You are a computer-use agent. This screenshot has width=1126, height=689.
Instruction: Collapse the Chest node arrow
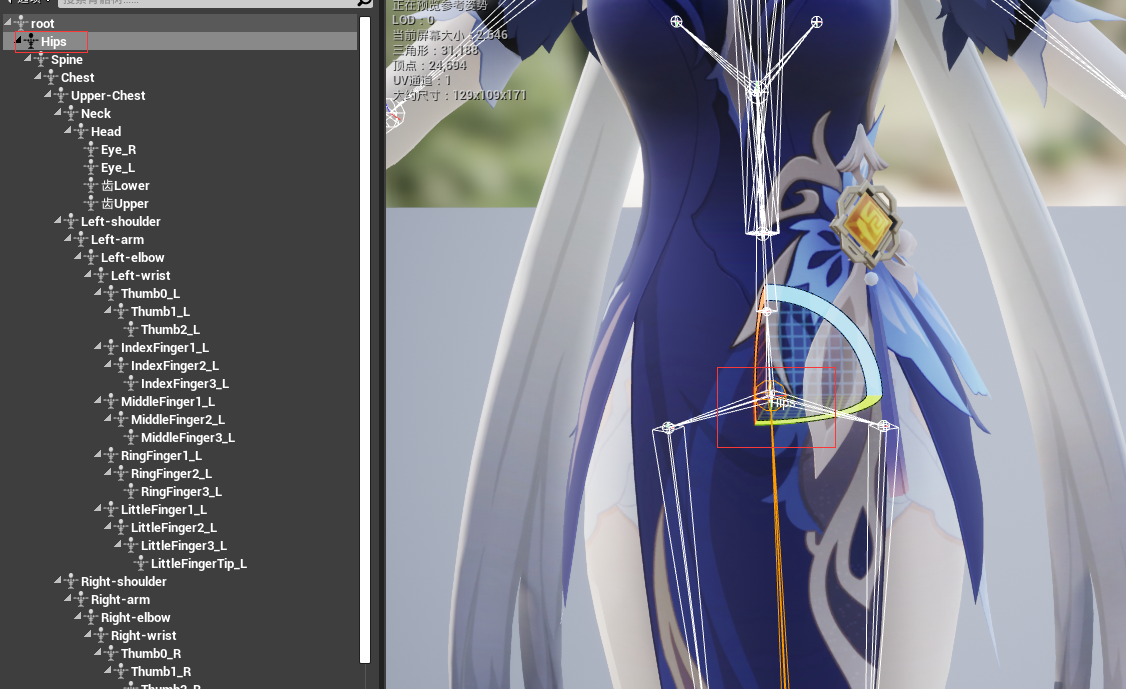pyautogui.click(x=38, y=76)
